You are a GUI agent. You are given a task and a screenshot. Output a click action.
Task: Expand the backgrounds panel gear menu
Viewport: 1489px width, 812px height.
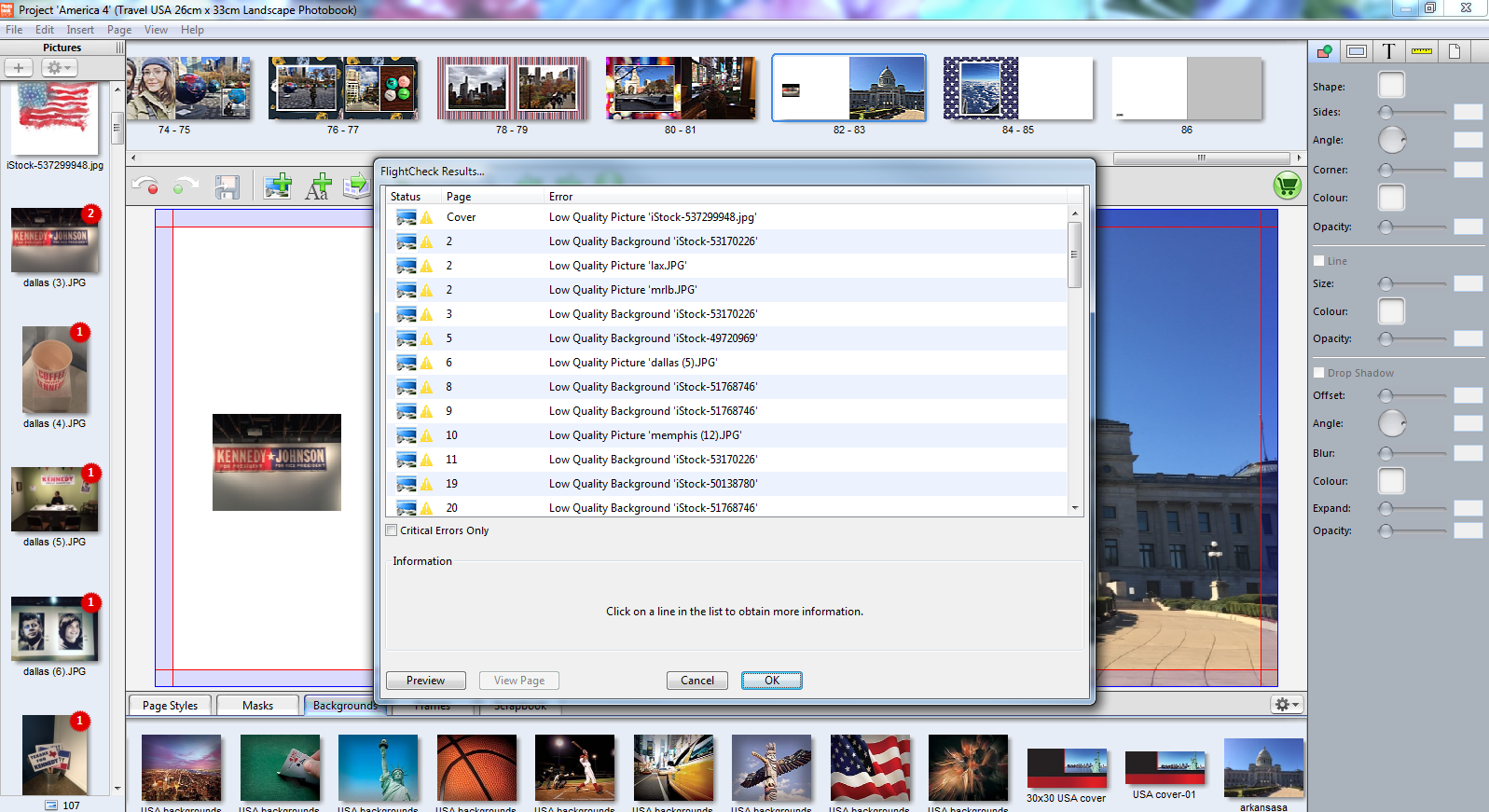1287,705
